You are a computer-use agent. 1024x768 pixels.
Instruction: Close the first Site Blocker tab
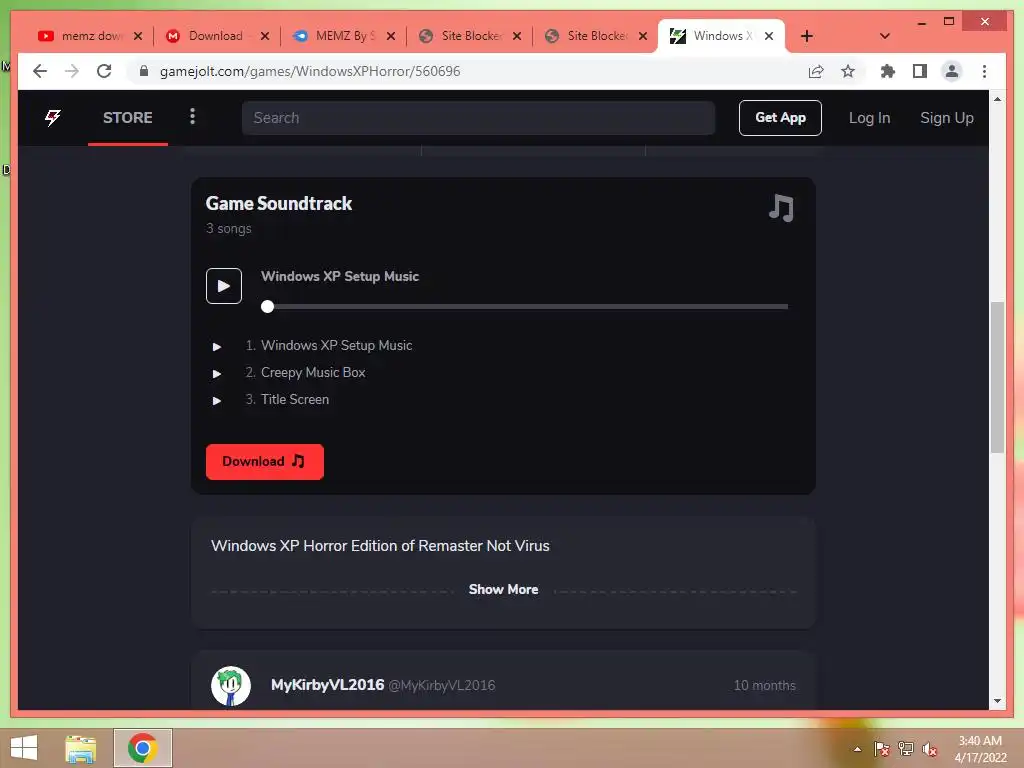pyautogui.click(x=517, y=36)
